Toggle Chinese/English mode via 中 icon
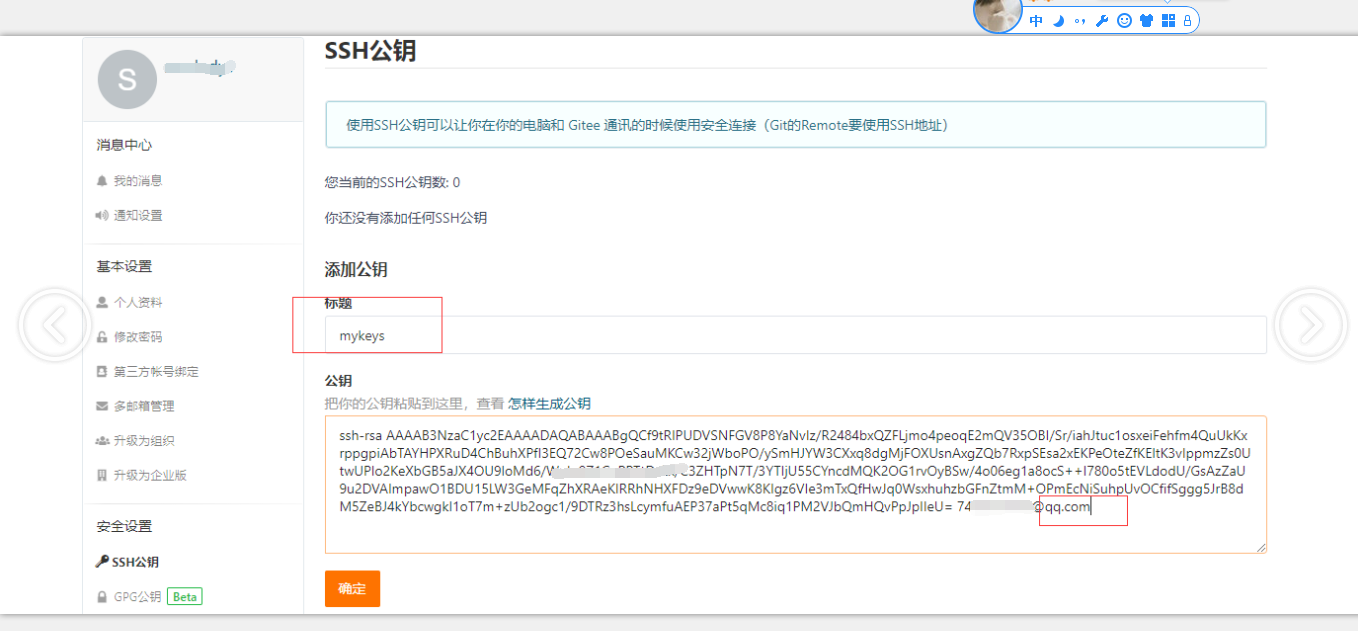 (1036, 20)
